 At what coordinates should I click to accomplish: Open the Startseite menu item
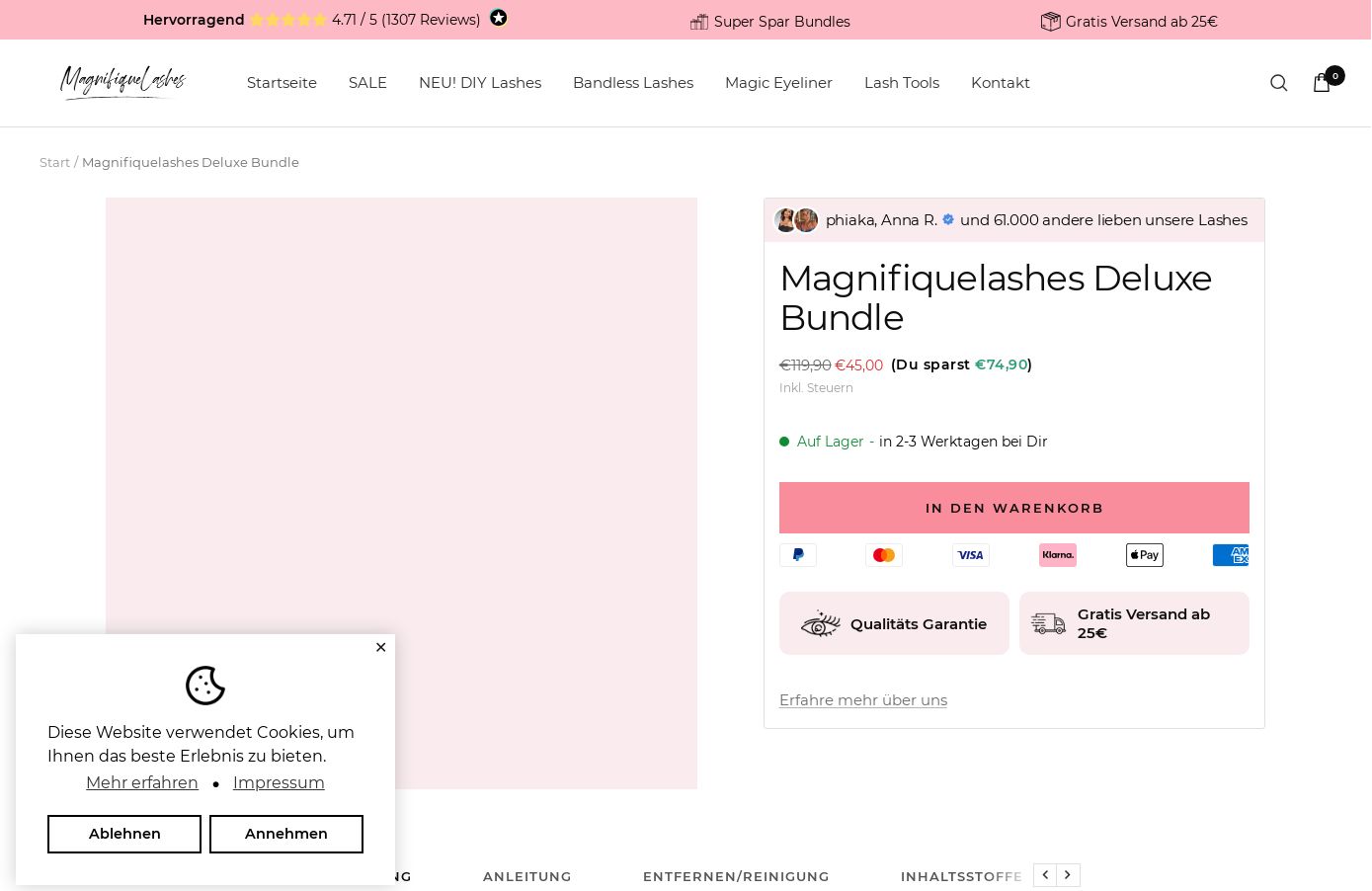(282, 83)
